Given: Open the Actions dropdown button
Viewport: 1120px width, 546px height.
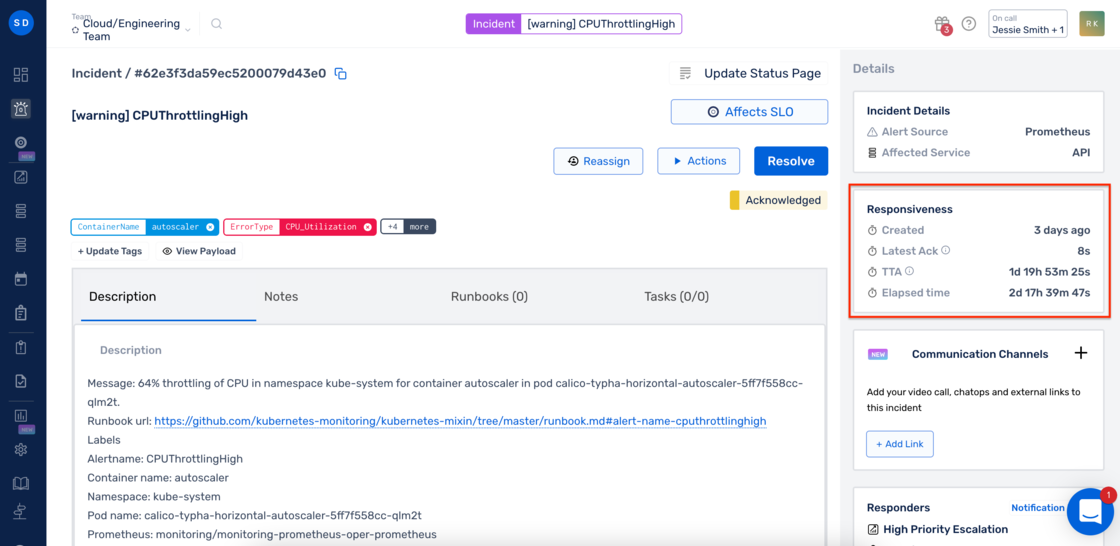Looking at the screenshot, I should tap(701, 161).
